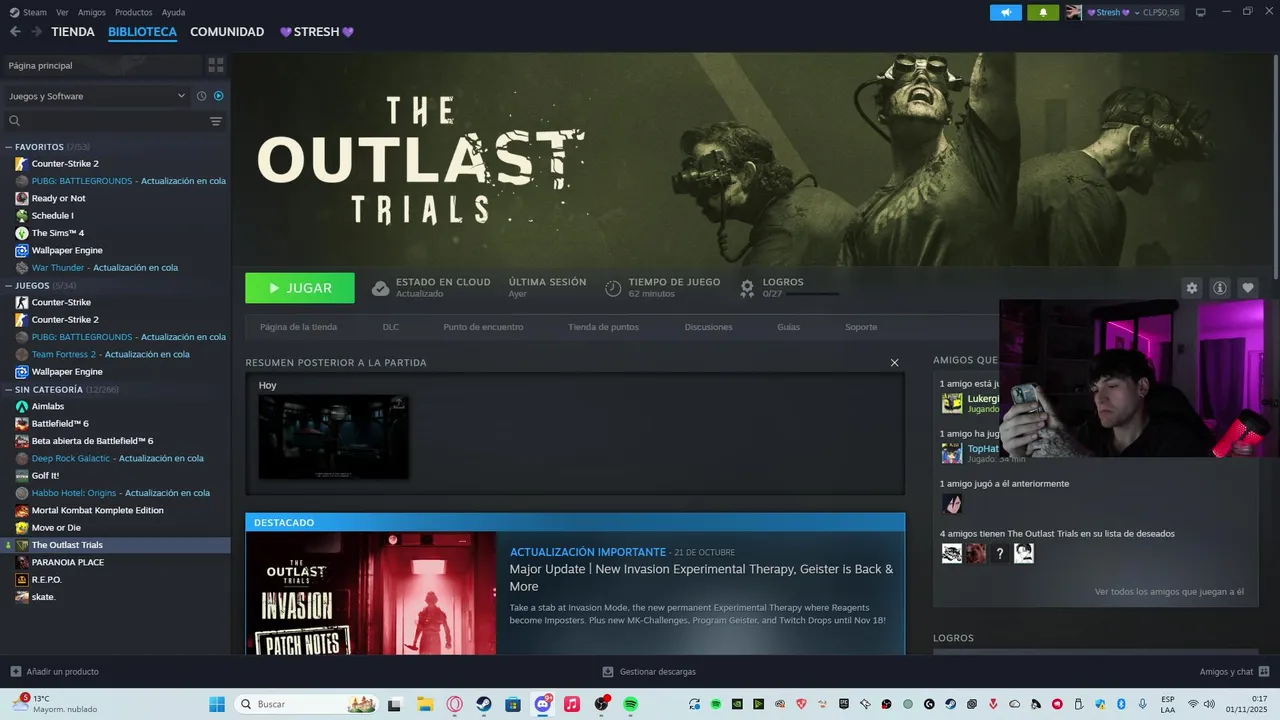The image size is (1280, 720).
Task: Click the achievements gear-star icon
Action: (x=747, y=288)
